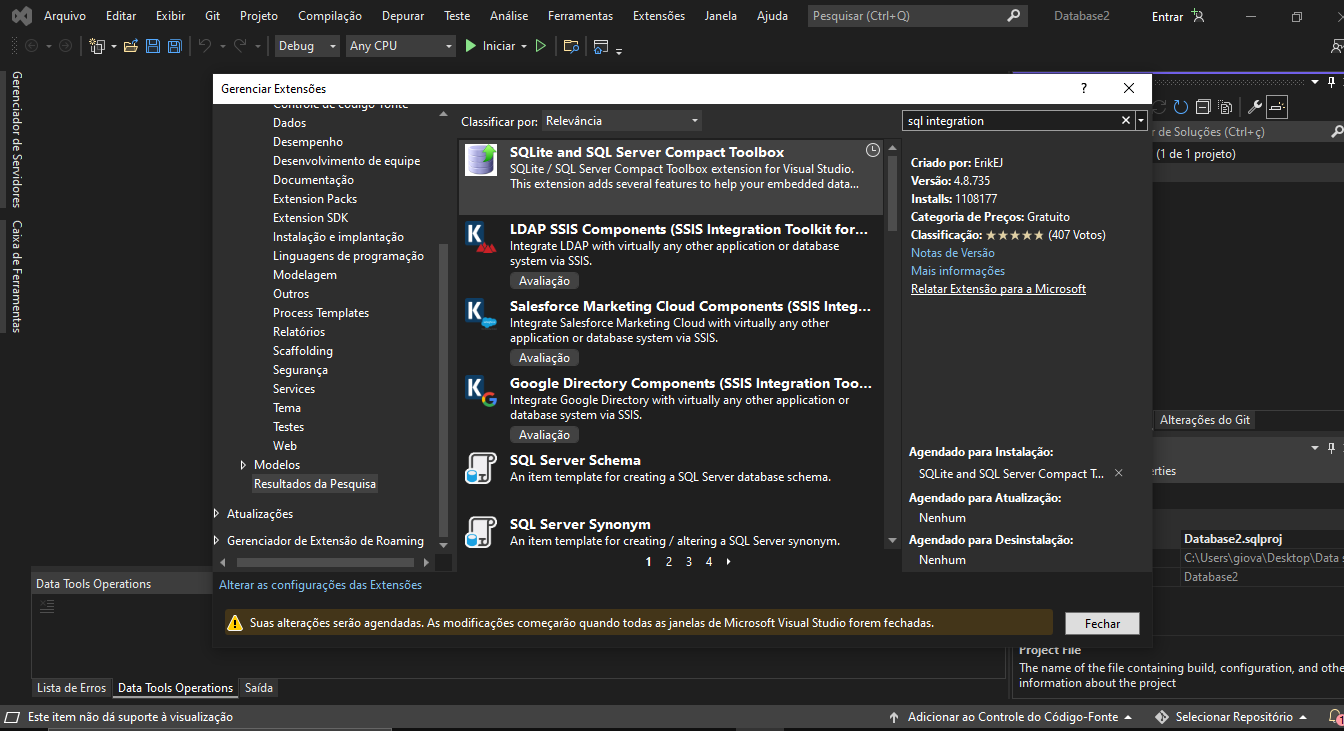Click the Fechar button
The height and width of the screenshot is (731, 1344).
[1102, 623]
